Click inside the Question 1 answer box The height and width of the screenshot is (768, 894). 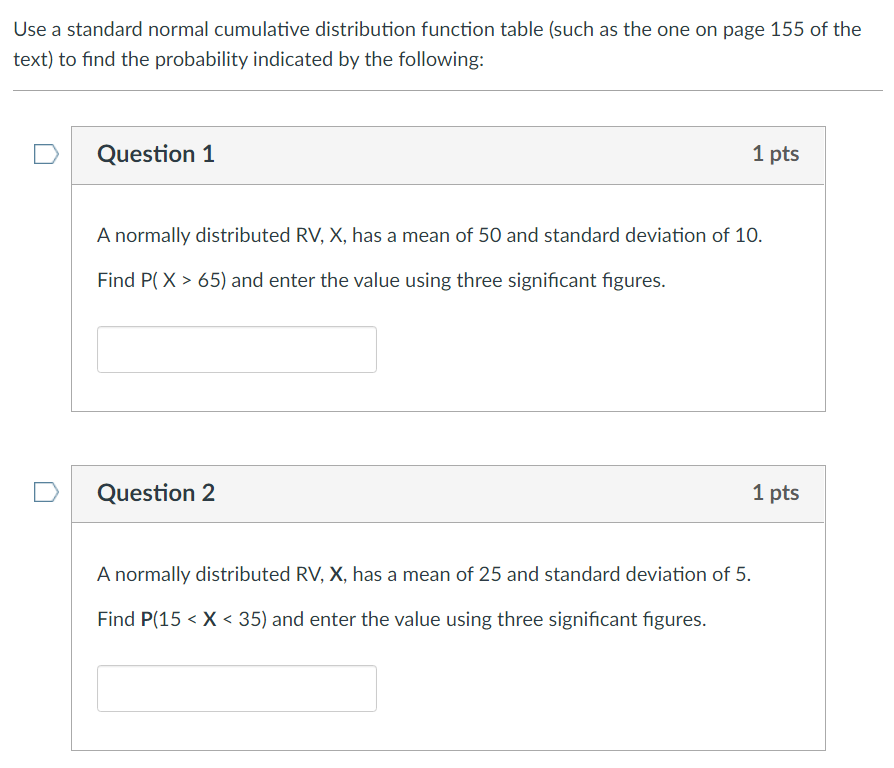[x=236, y=349]
